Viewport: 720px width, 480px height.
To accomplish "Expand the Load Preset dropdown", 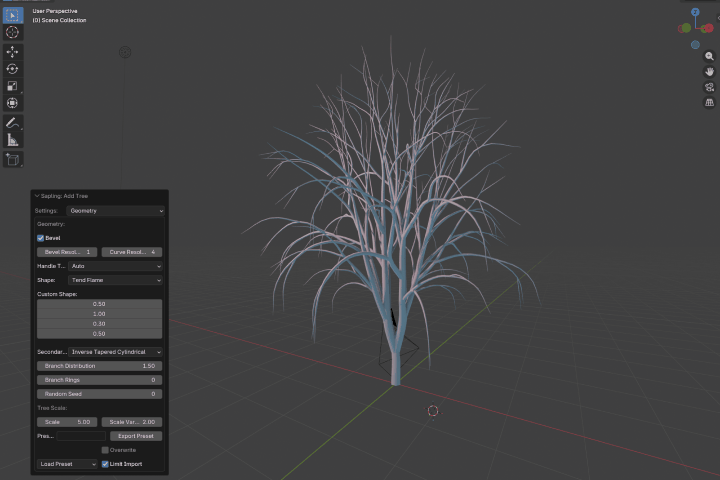I will (x=67, y=464).
